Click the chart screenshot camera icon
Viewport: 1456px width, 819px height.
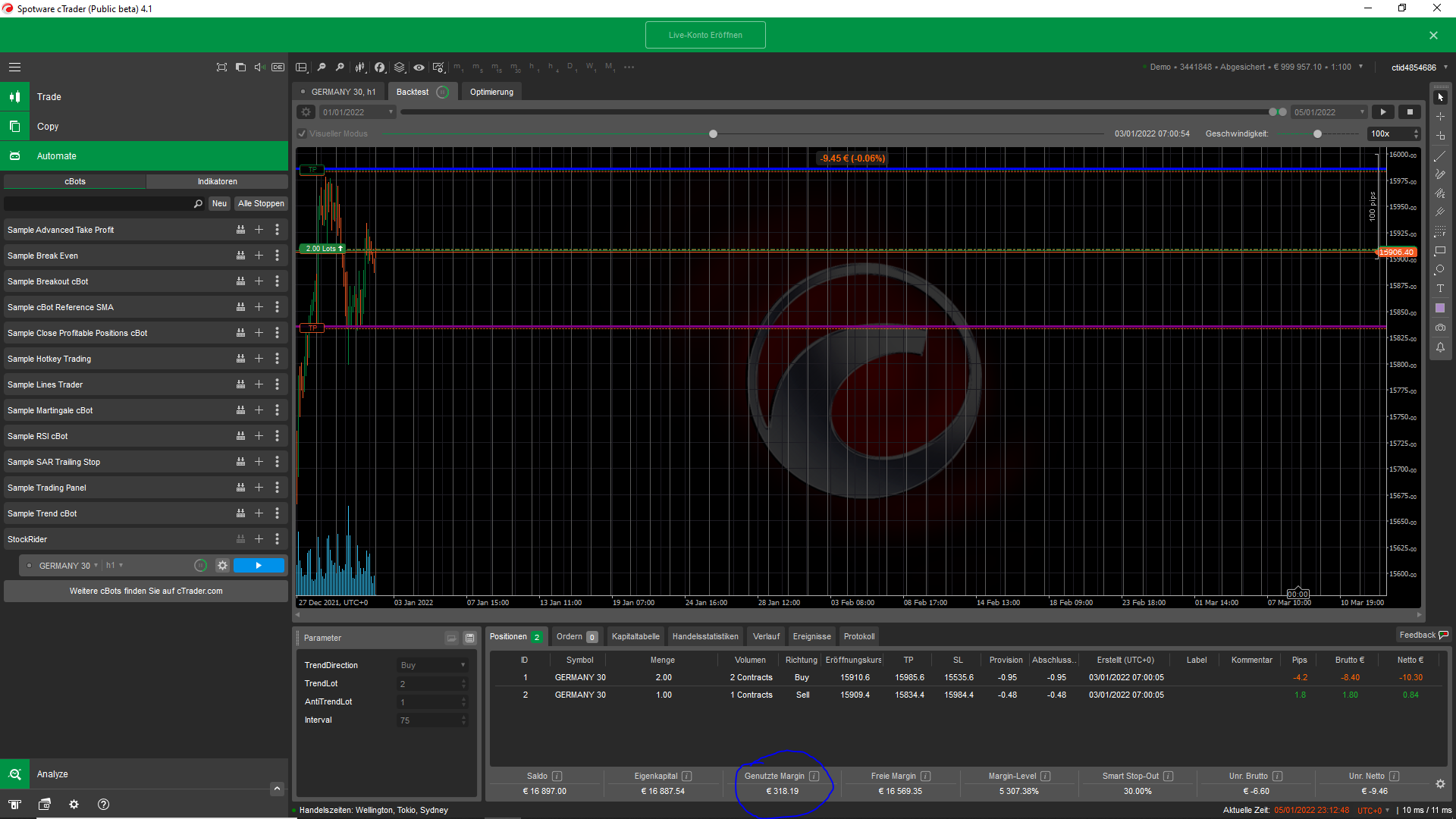pyautogui.click(x=1440, y=328)
